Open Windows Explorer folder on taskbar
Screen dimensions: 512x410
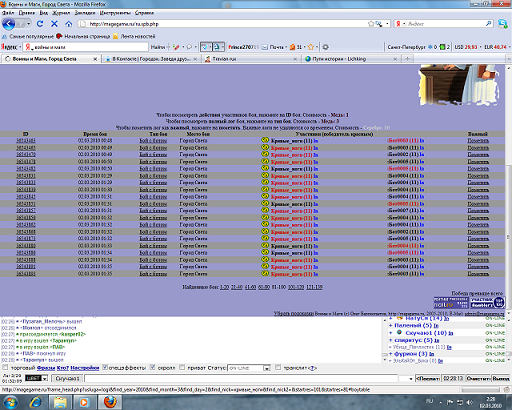(60, 402)
